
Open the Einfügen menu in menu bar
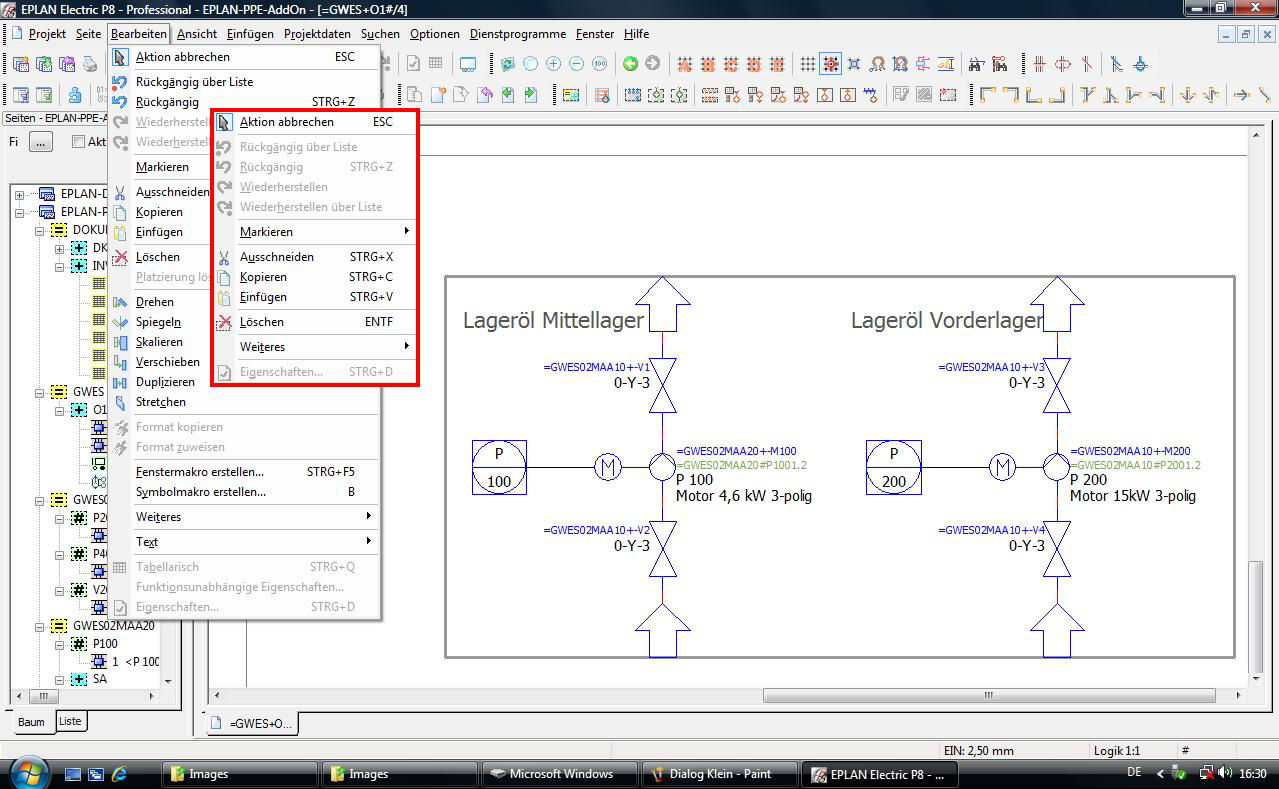(250, 34)
